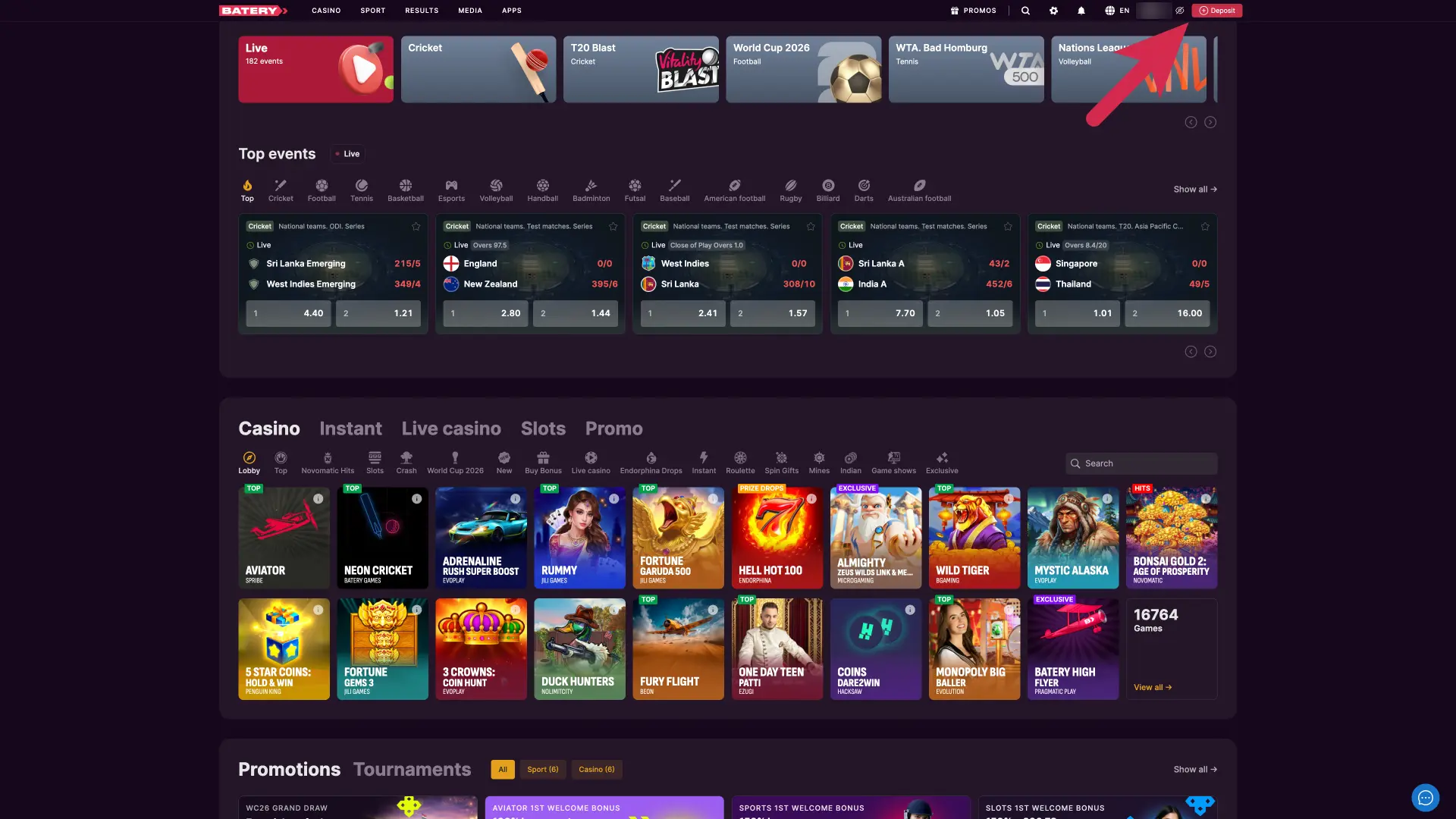Open MEDIA menu item
Screen dimensions: 1456x819
pos(470,11)
